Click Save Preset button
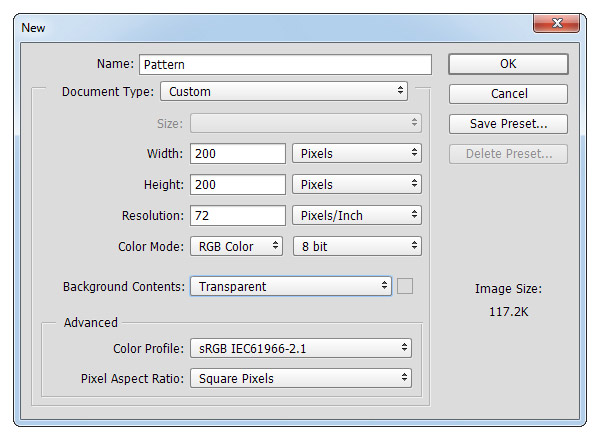 click(x=508, y=124)
